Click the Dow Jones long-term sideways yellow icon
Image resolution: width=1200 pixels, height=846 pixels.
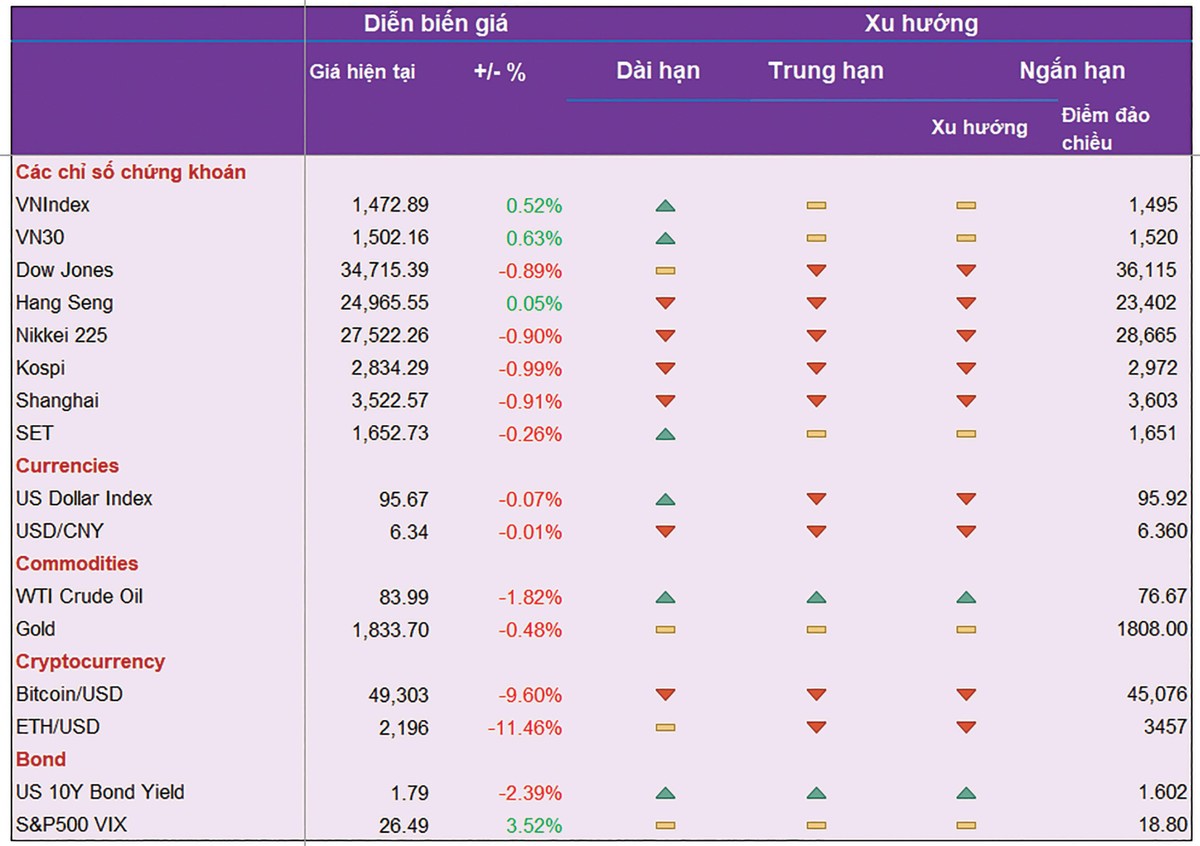pos(665,271)
